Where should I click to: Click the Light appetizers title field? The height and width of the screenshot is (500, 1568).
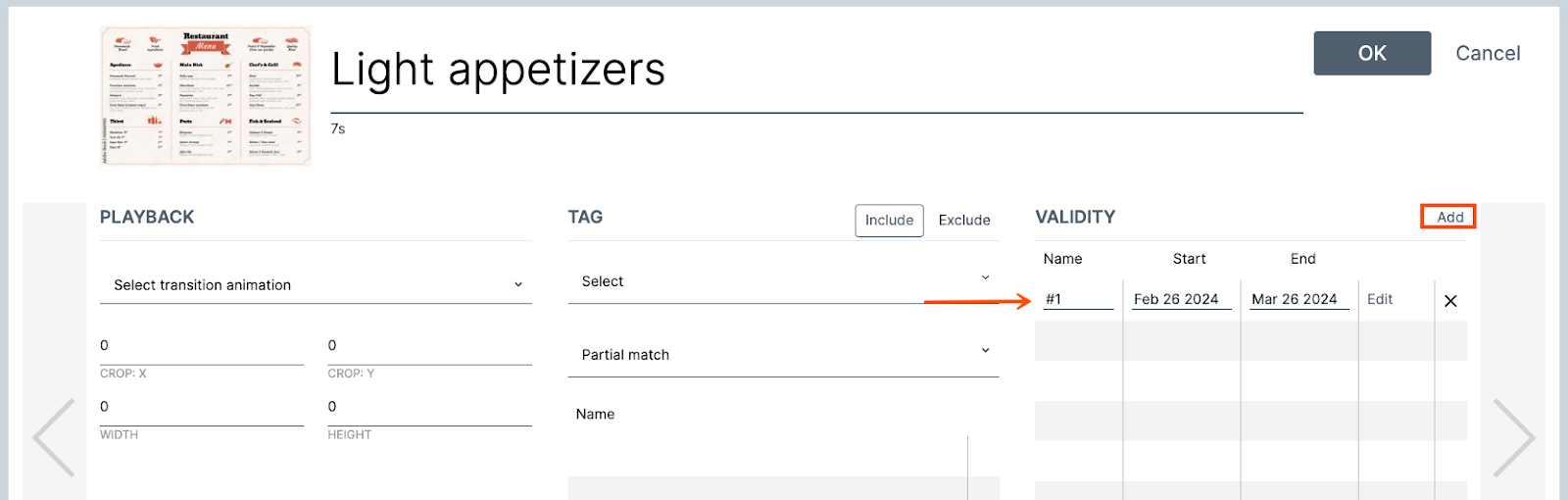[x=815, y=71]
